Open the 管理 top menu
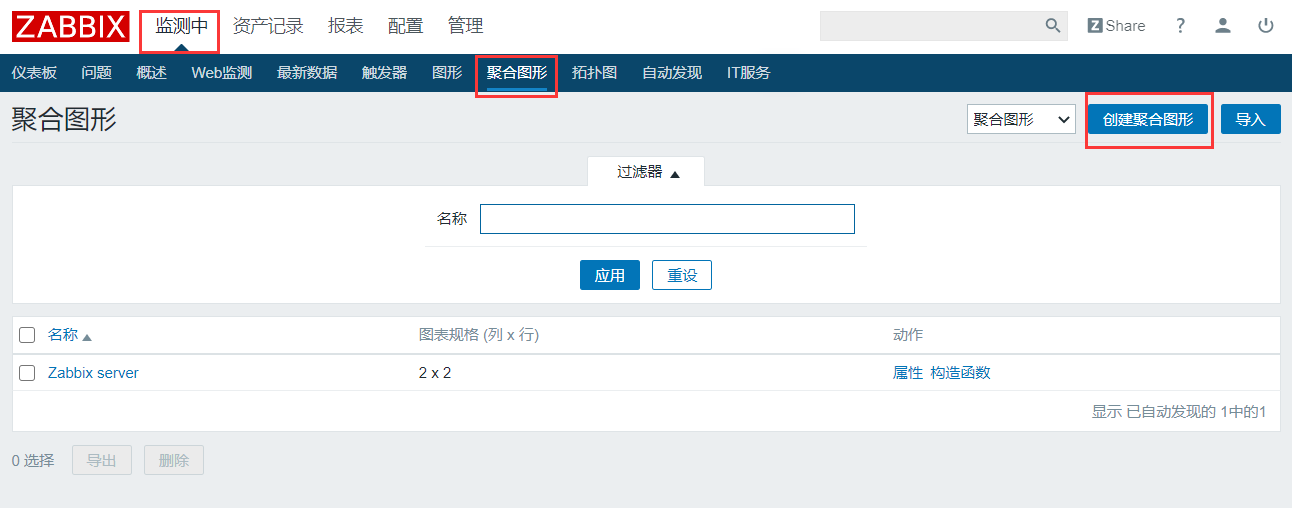Viewport: 1292px width, 508px height. click(x=466, y=26)
